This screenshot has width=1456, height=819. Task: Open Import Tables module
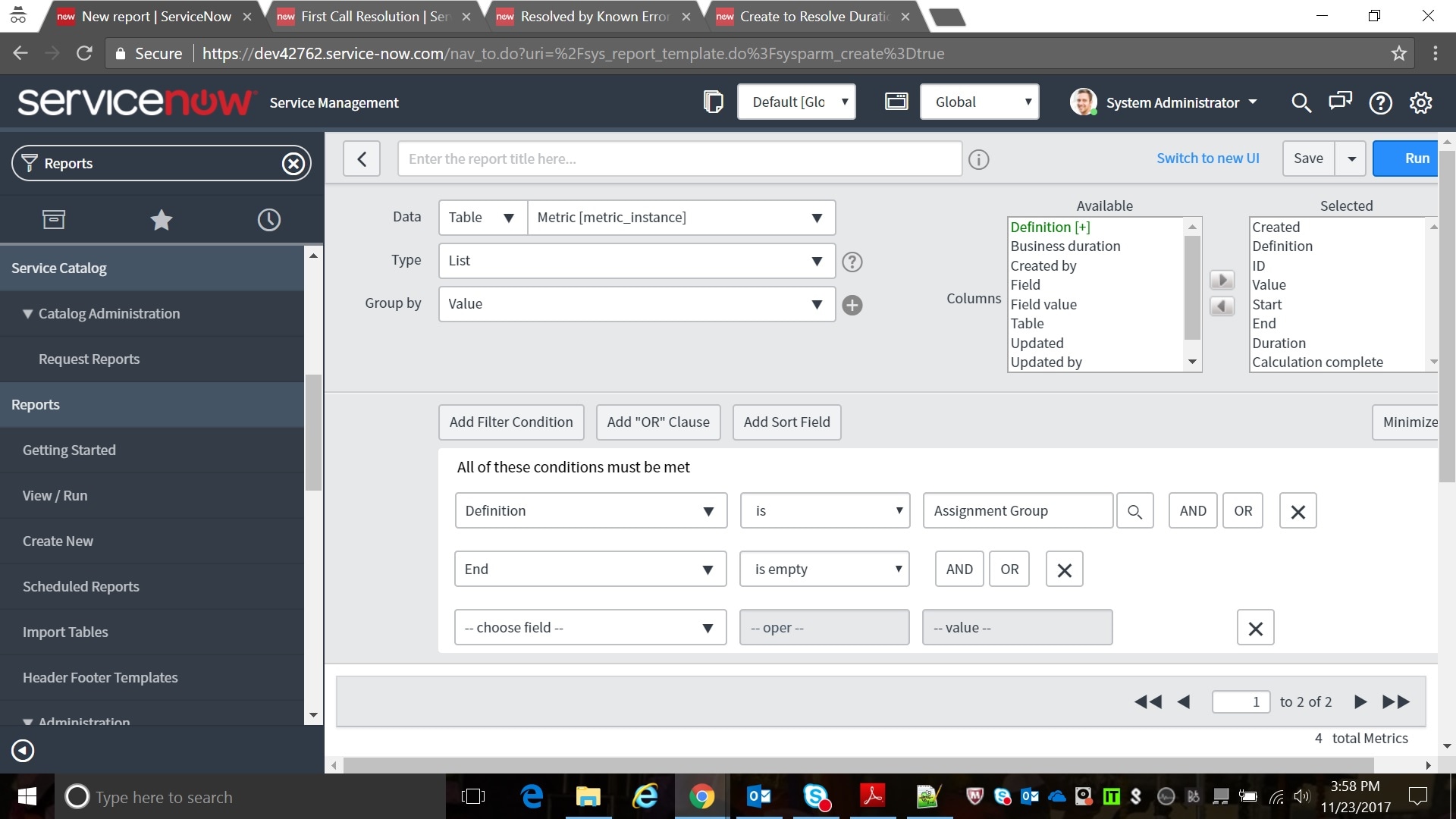(x=66, y=632)
